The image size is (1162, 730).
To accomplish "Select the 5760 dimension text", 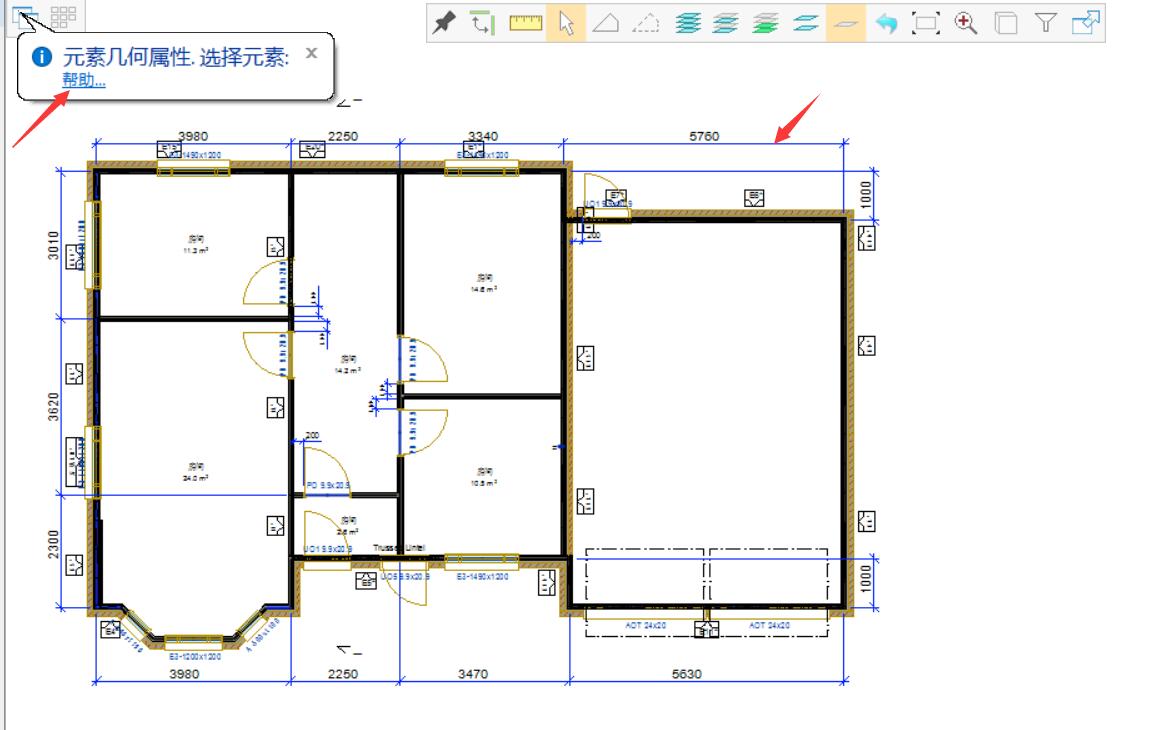I will tap(704, 136).
